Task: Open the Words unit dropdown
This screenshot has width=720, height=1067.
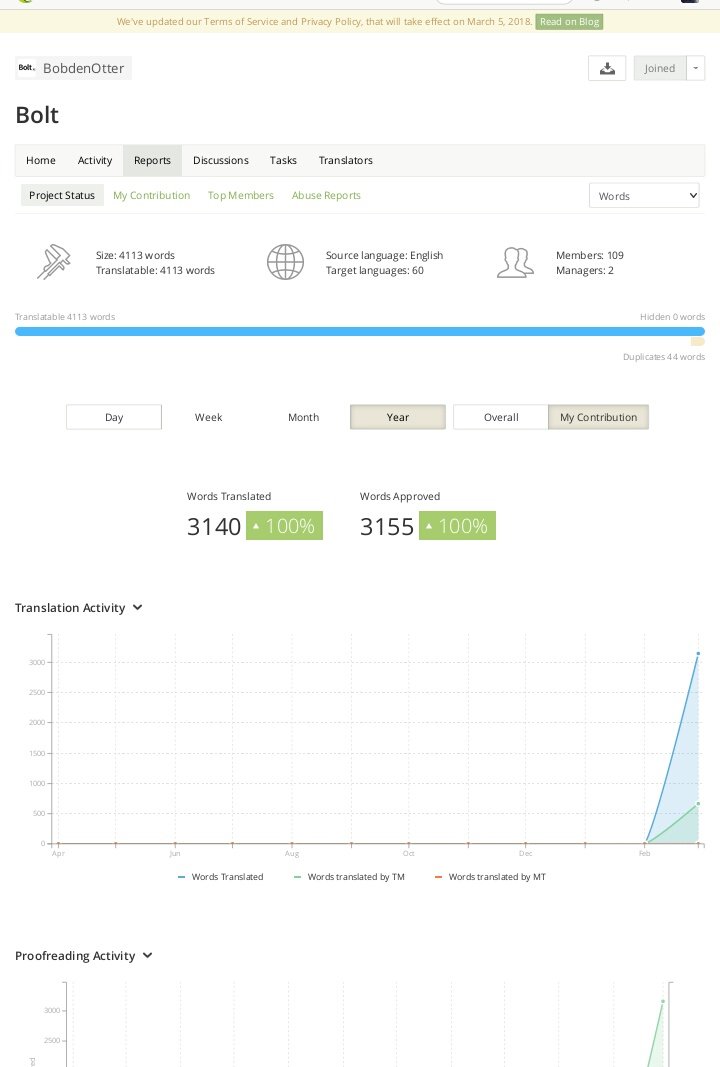Action: point(644,196)
